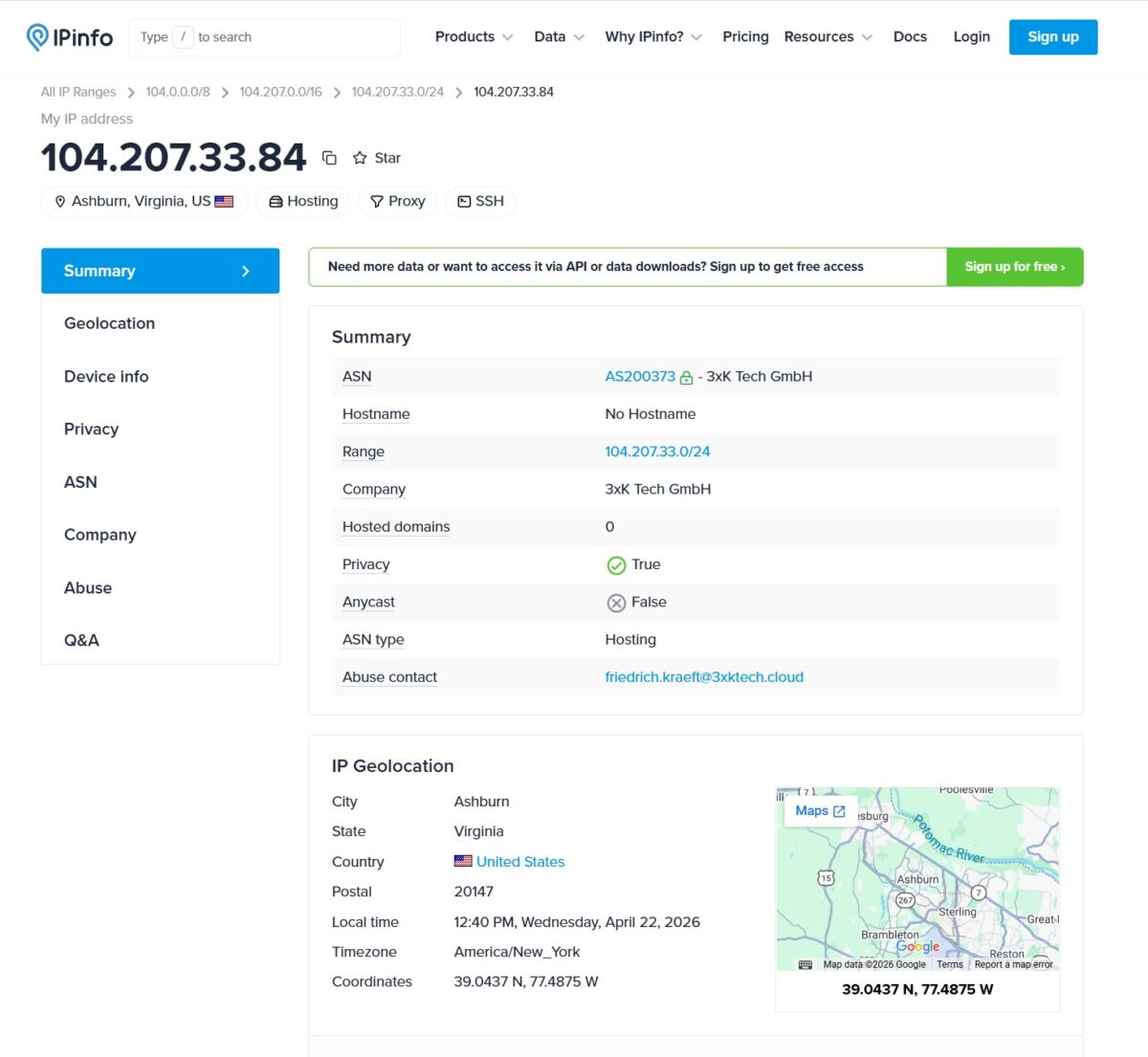1148x1057 pixels.
Task: Click the US flag in the location tag
Action: pyautogui.click(x=224, y=202)
